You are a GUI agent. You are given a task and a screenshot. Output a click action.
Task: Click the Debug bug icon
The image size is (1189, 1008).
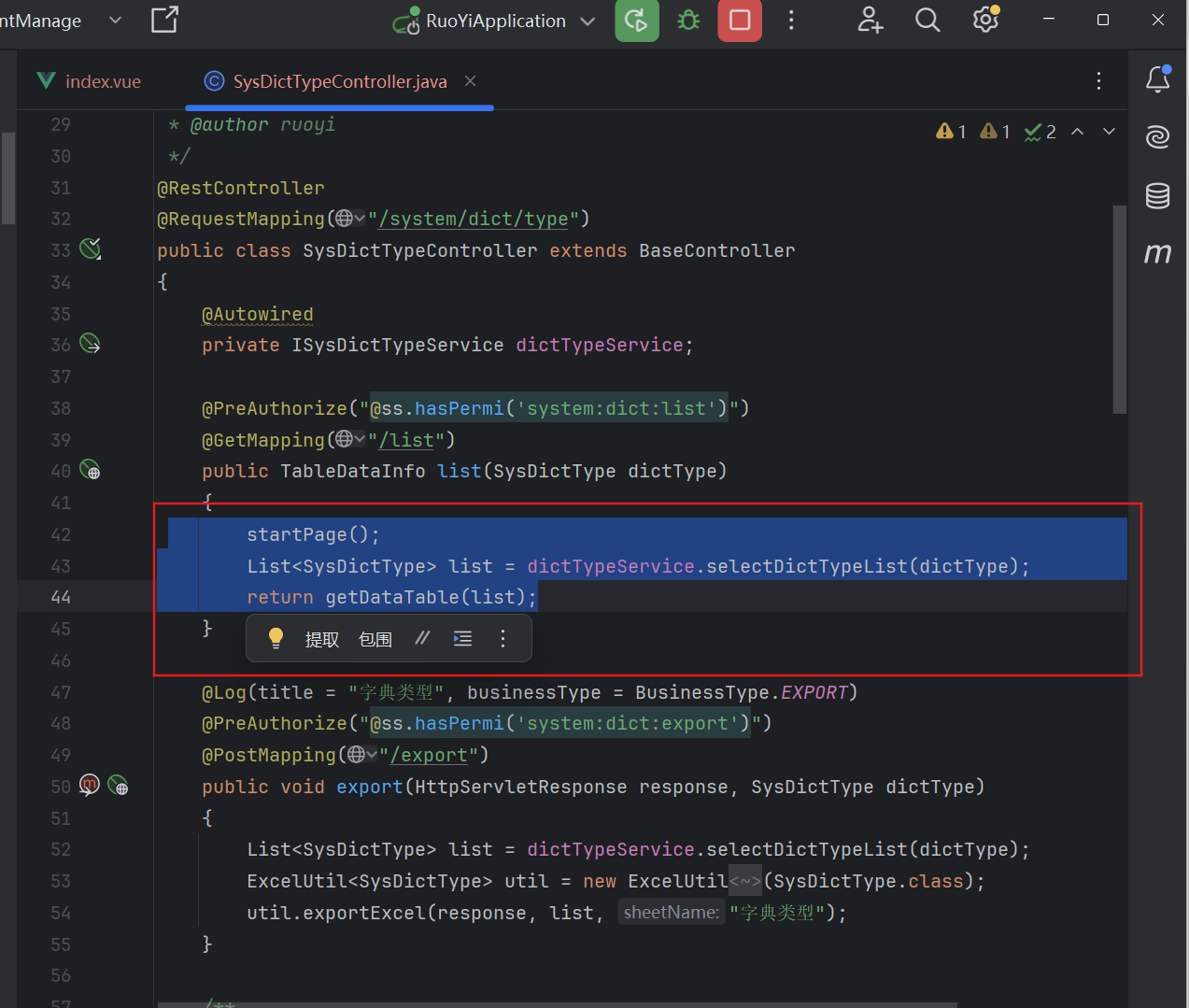tap(688, 21)
